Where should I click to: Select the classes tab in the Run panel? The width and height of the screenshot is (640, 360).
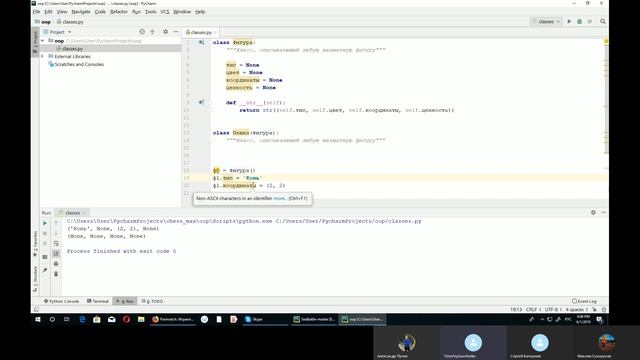point(72,213)
